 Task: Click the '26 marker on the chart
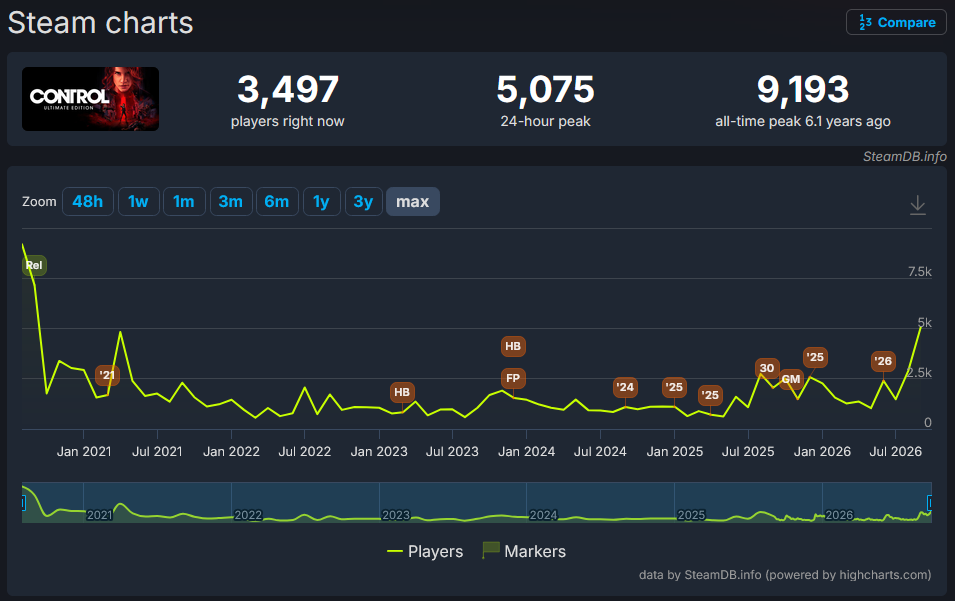coord(883,361)
